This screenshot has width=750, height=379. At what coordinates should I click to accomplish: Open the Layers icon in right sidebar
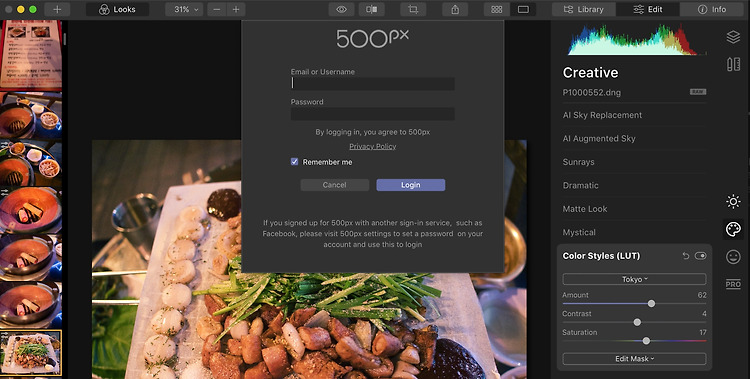point(733,37)
